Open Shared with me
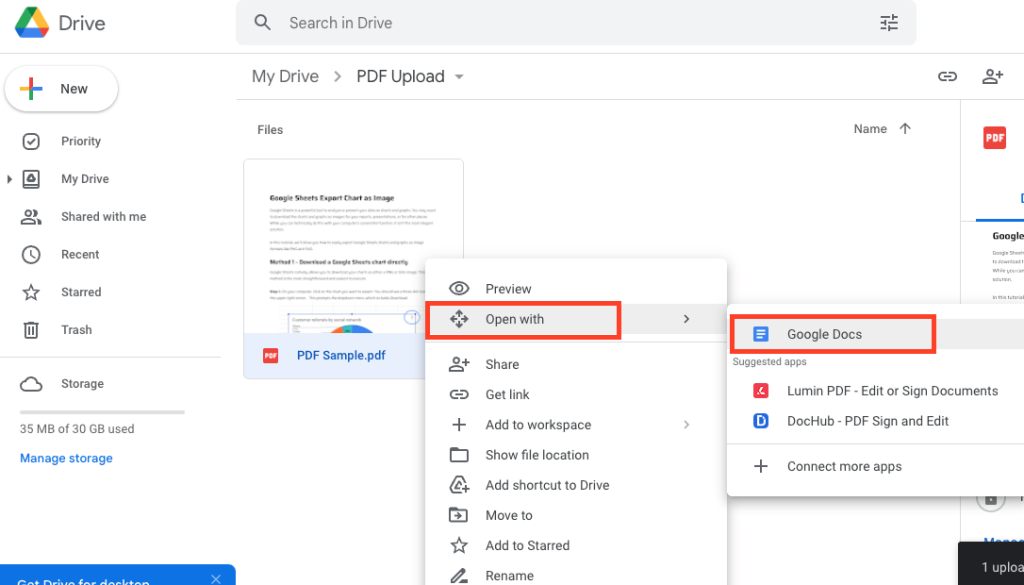Image resolution: width=1024 pixels, height=585 pixels. pyautogui.click(x=103, y=217)
